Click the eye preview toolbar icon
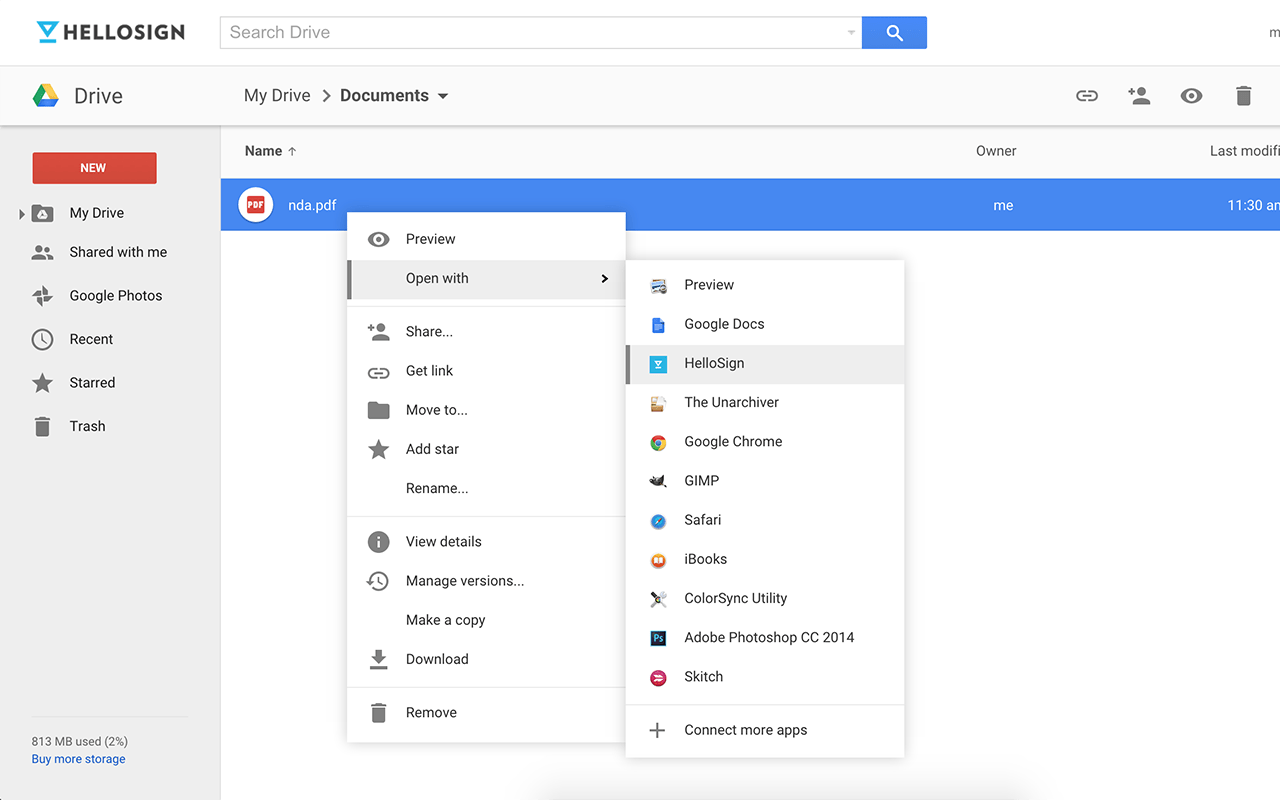The height and width of the screenshot is (800, 1280). pos(1191,96)
